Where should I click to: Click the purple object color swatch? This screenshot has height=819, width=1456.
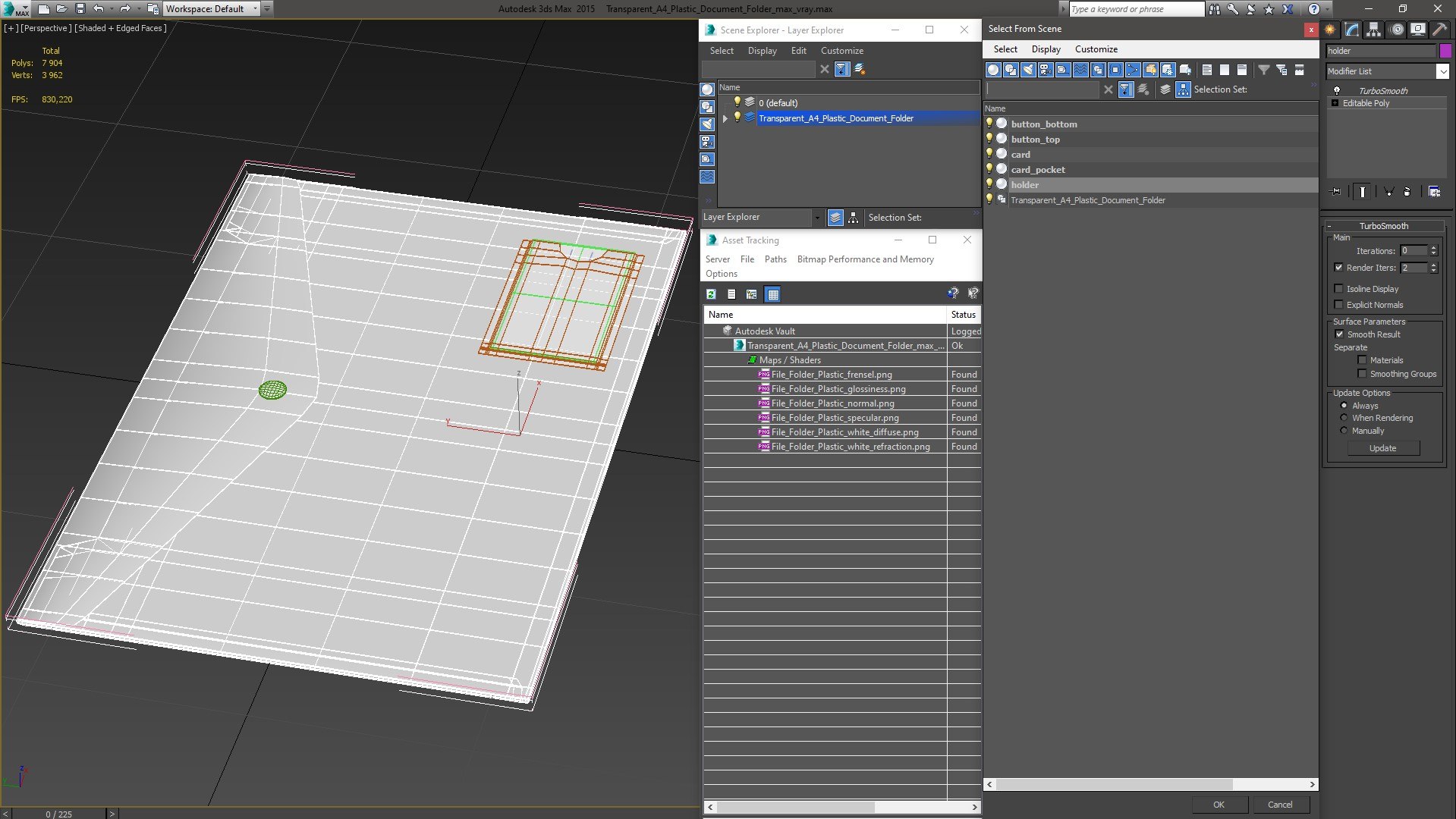(1445, 51)
